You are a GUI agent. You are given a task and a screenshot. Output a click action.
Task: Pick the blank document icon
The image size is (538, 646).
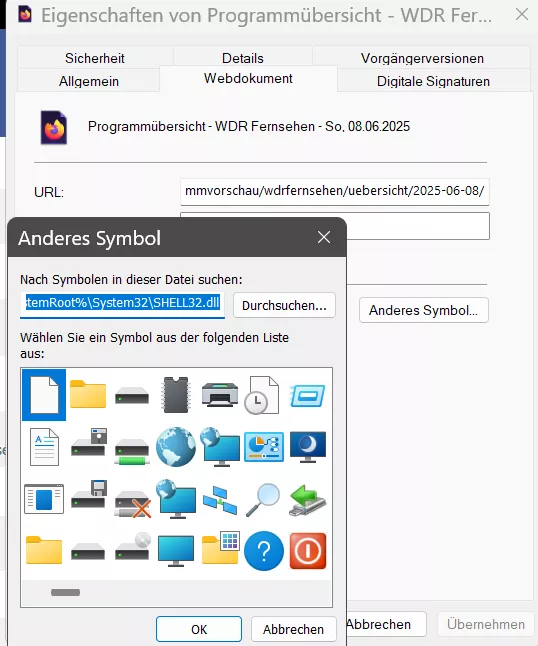[x=44, y=395]
